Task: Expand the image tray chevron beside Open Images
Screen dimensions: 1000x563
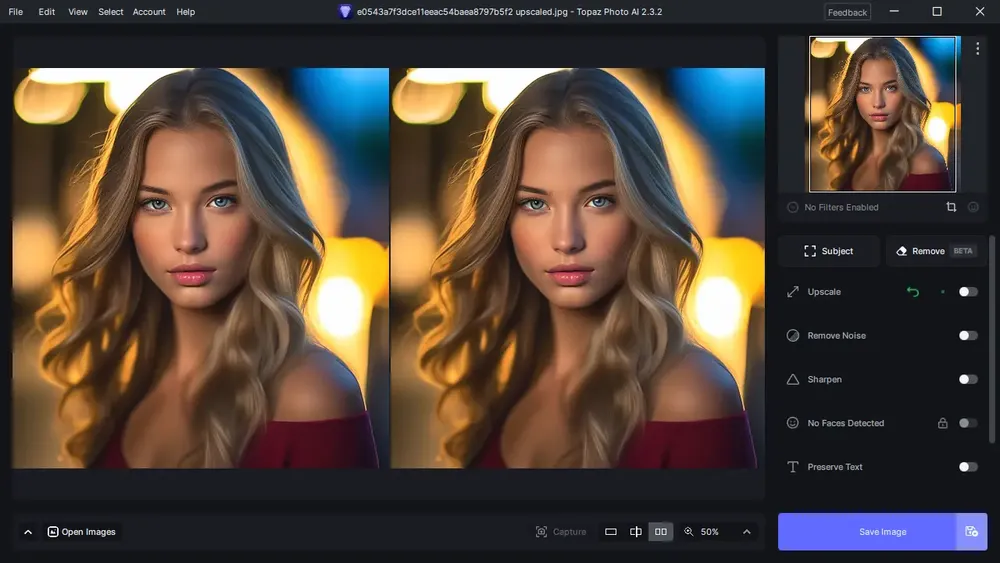Action: tap(28, 532)
